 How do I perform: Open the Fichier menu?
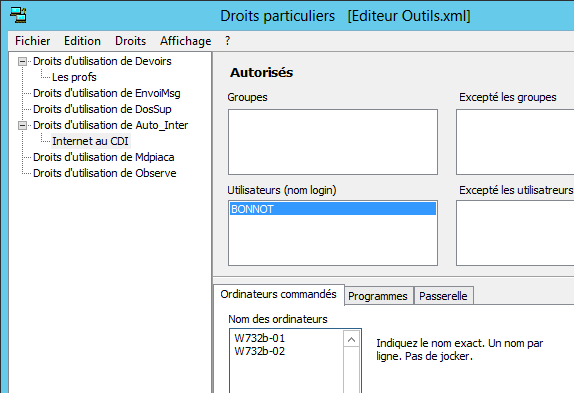pos(33,41)
